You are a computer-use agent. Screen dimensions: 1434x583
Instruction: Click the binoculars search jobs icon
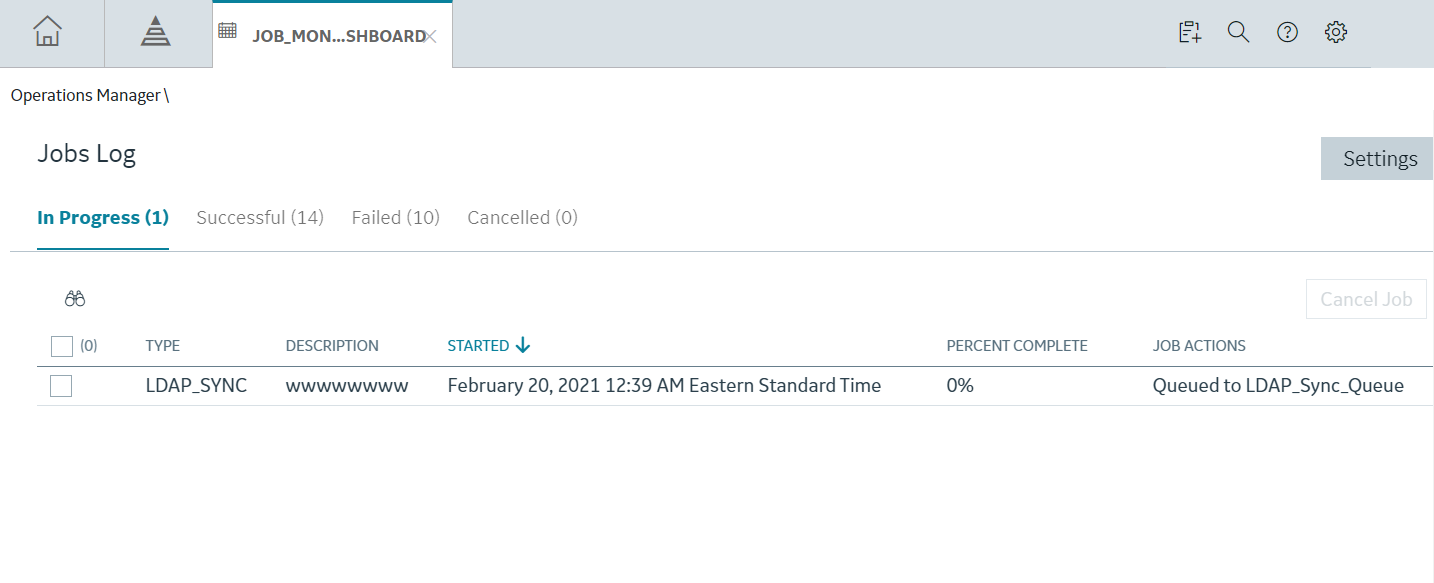75,298
